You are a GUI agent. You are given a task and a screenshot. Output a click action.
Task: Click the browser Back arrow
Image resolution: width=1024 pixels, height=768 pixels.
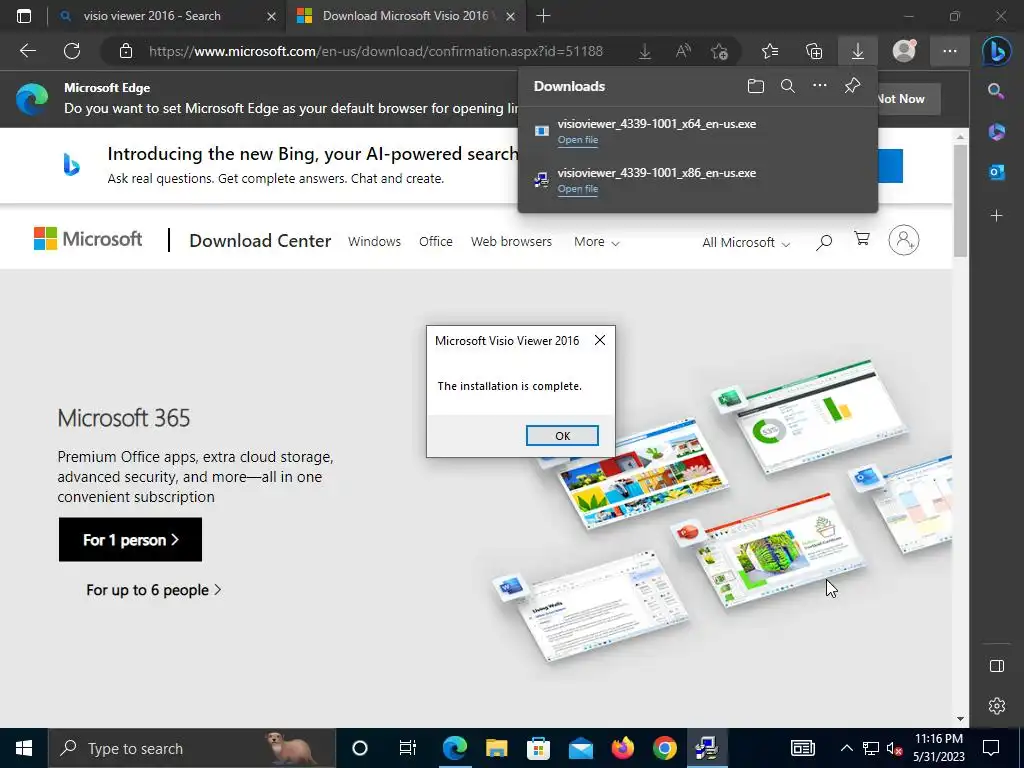[28, 51]
